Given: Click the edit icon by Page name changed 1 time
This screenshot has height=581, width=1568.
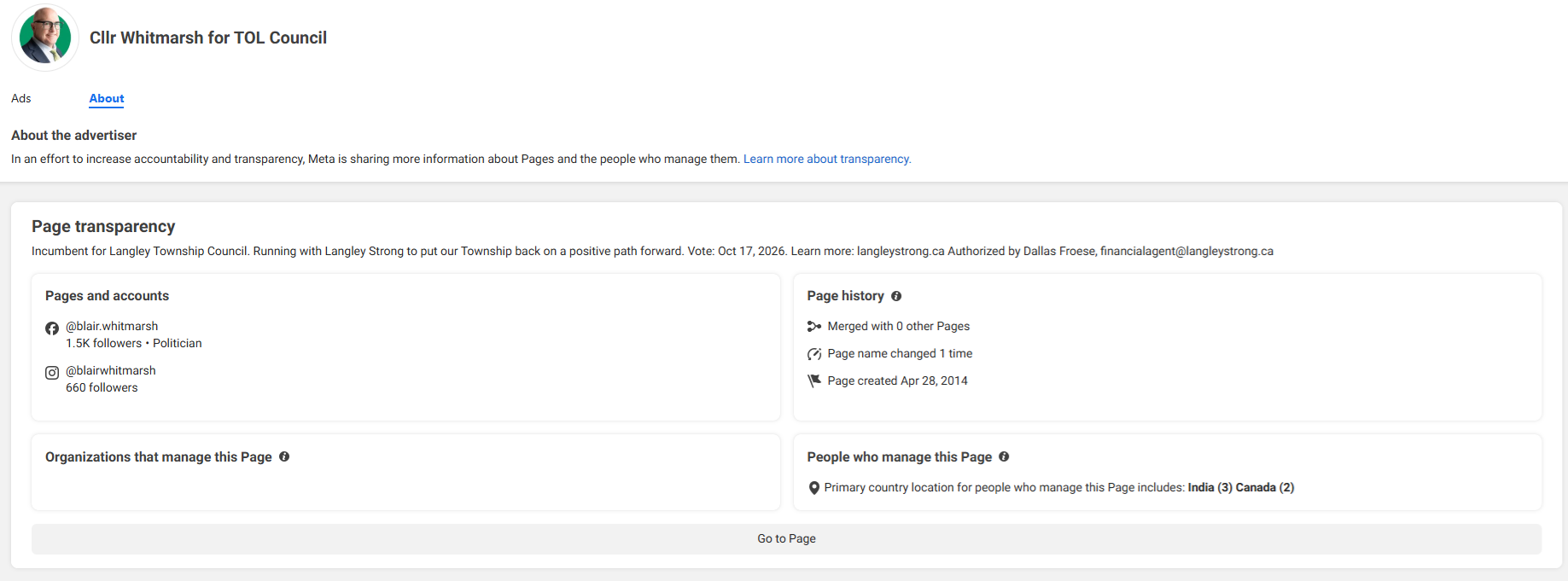Looking at the screenshot, I should point(814,353).
